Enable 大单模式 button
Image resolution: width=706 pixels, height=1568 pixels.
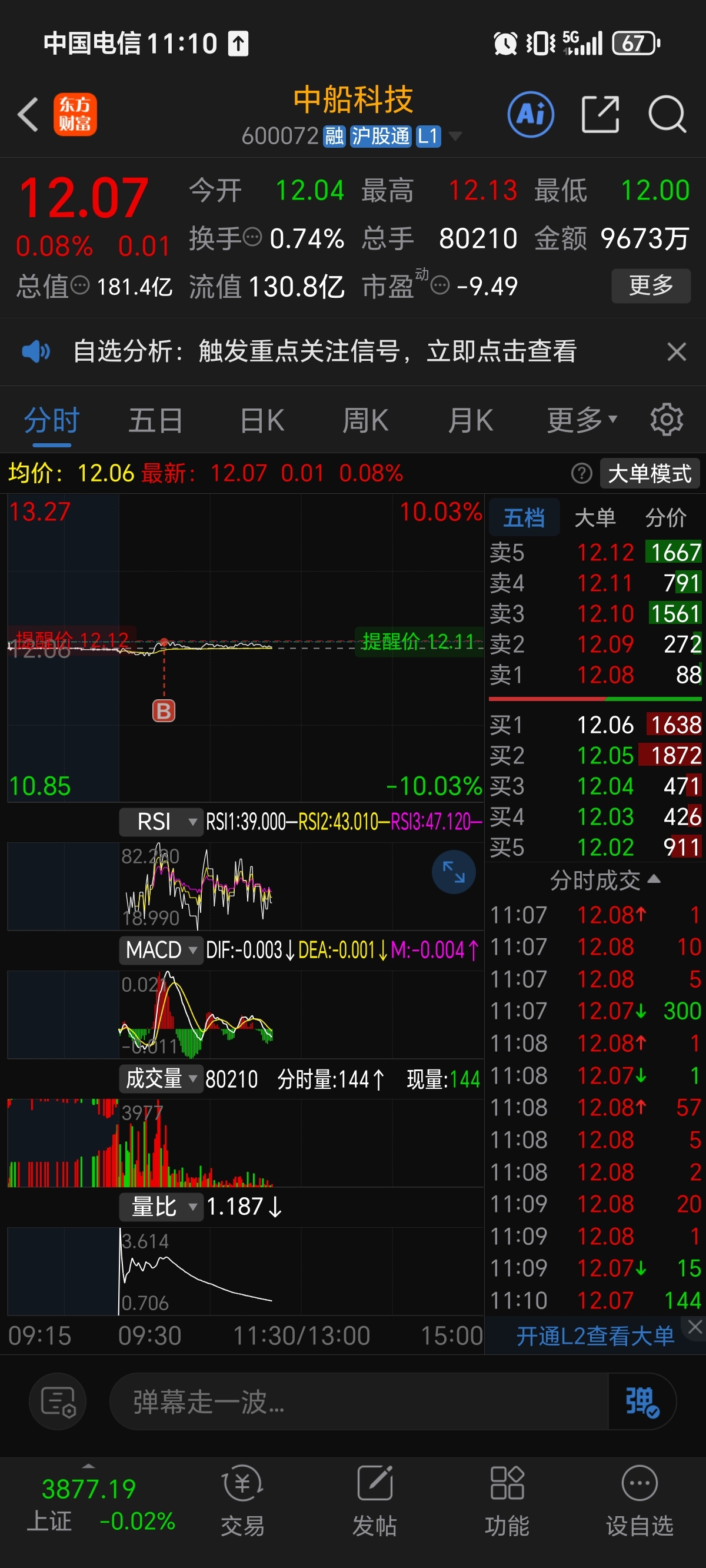(x=650, y=473)
